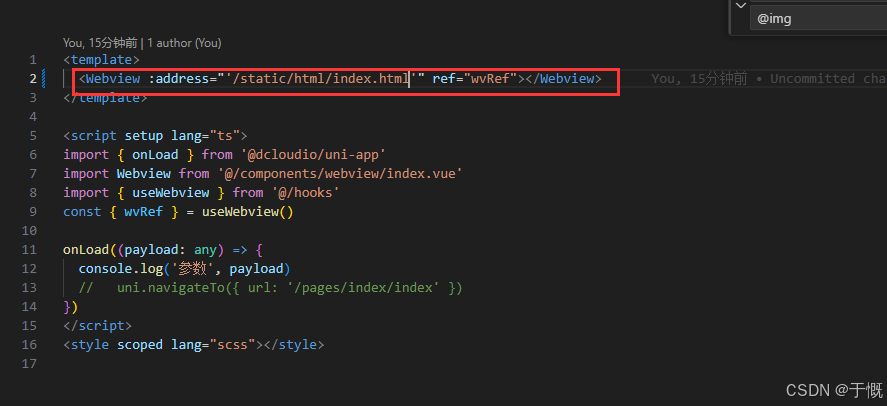Image resolution: width=887 pixels, height=406 pixels.
Task: Click the closing "</script>" tag on line 15
Action: point(97,326)
